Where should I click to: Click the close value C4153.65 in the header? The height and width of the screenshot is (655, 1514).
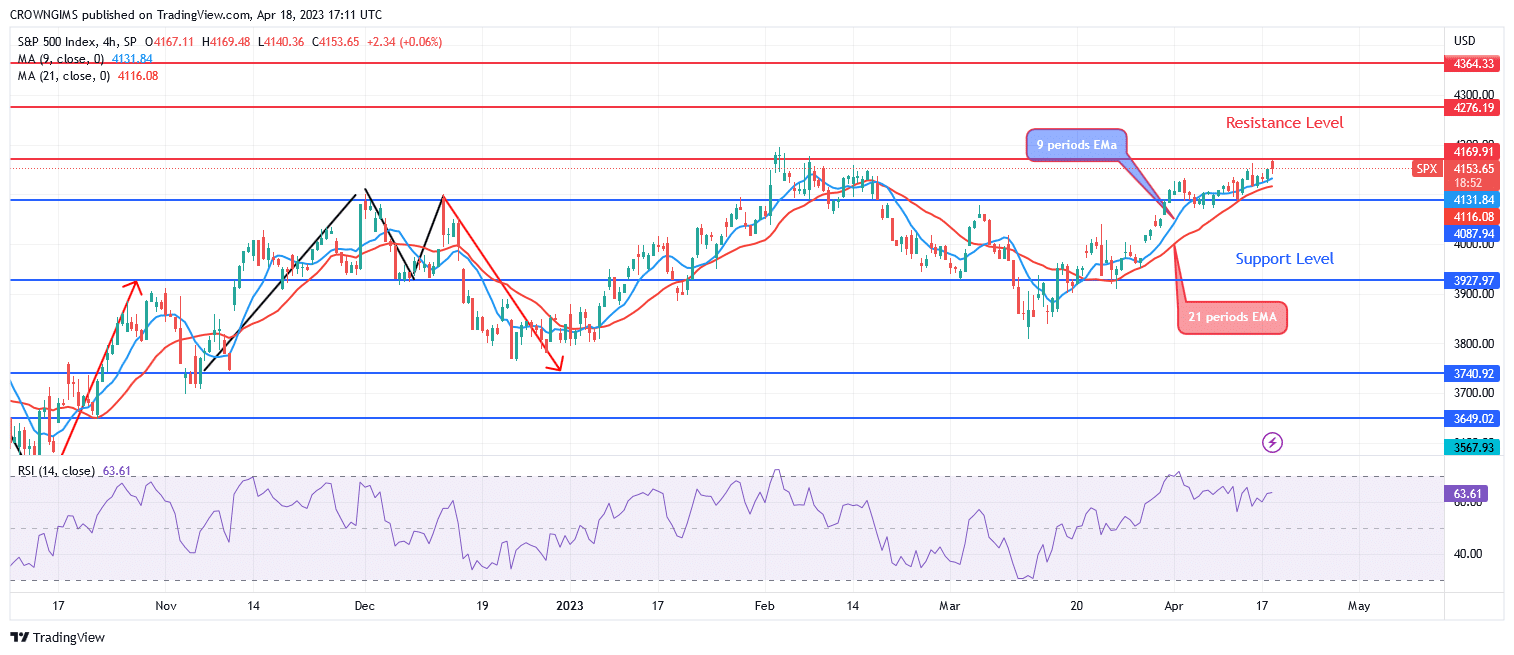336,42
